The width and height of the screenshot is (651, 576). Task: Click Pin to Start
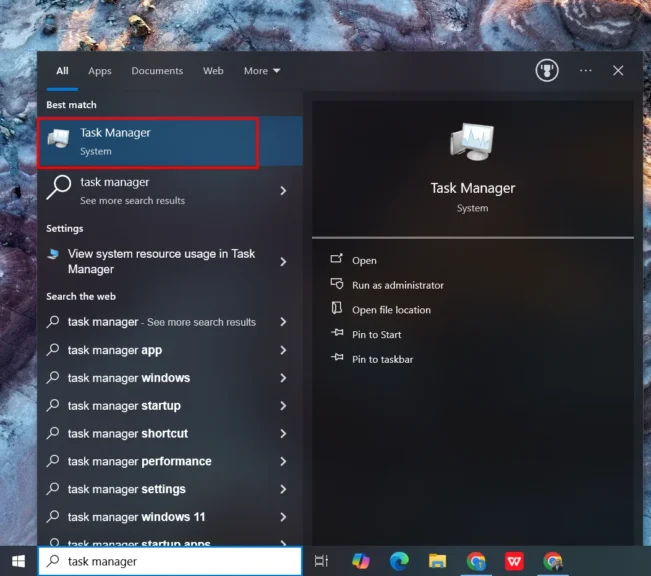(377, 335)
